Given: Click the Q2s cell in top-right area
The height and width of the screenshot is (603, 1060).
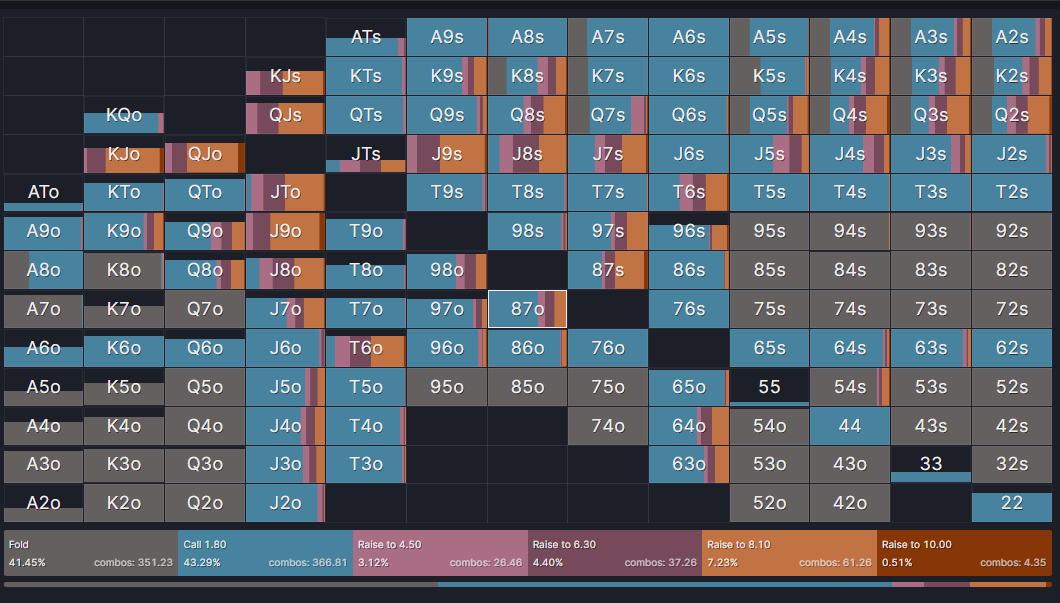Looking at the screenshot, I should point(1011,115).
